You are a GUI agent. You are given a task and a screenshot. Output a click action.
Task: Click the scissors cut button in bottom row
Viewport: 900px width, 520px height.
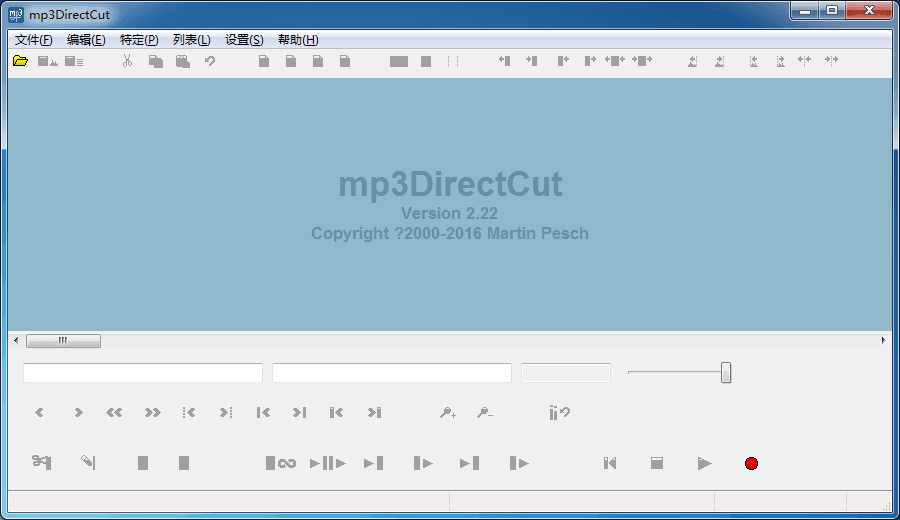point(41,462)
